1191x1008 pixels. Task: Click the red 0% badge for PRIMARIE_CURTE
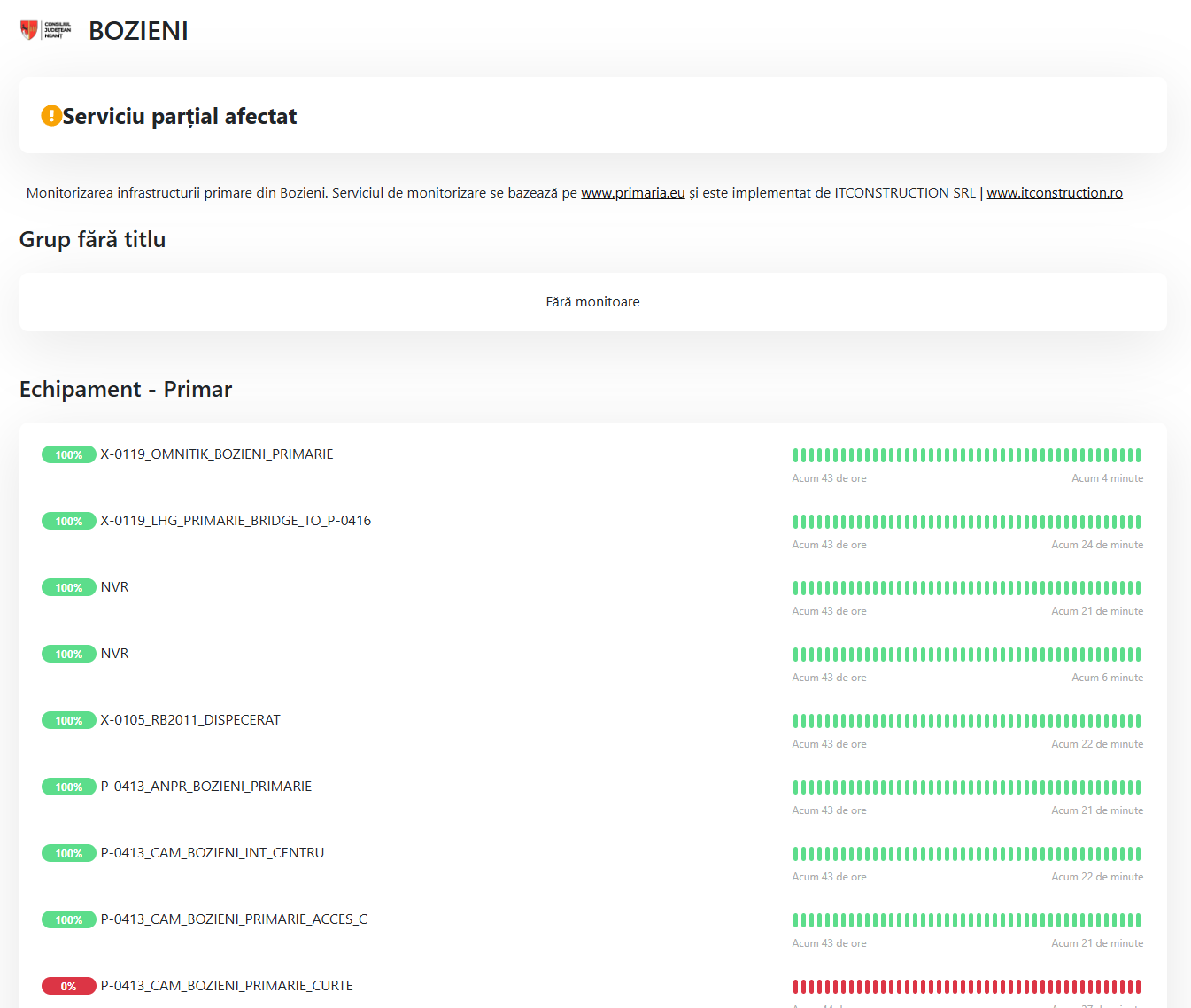pos(68,987)
